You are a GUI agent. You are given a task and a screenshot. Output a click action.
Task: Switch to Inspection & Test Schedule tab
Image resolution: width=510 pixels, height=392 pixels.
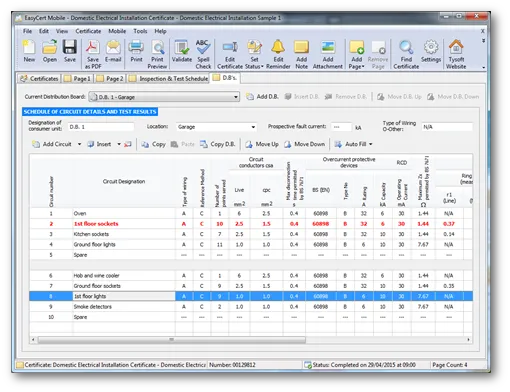169,79
